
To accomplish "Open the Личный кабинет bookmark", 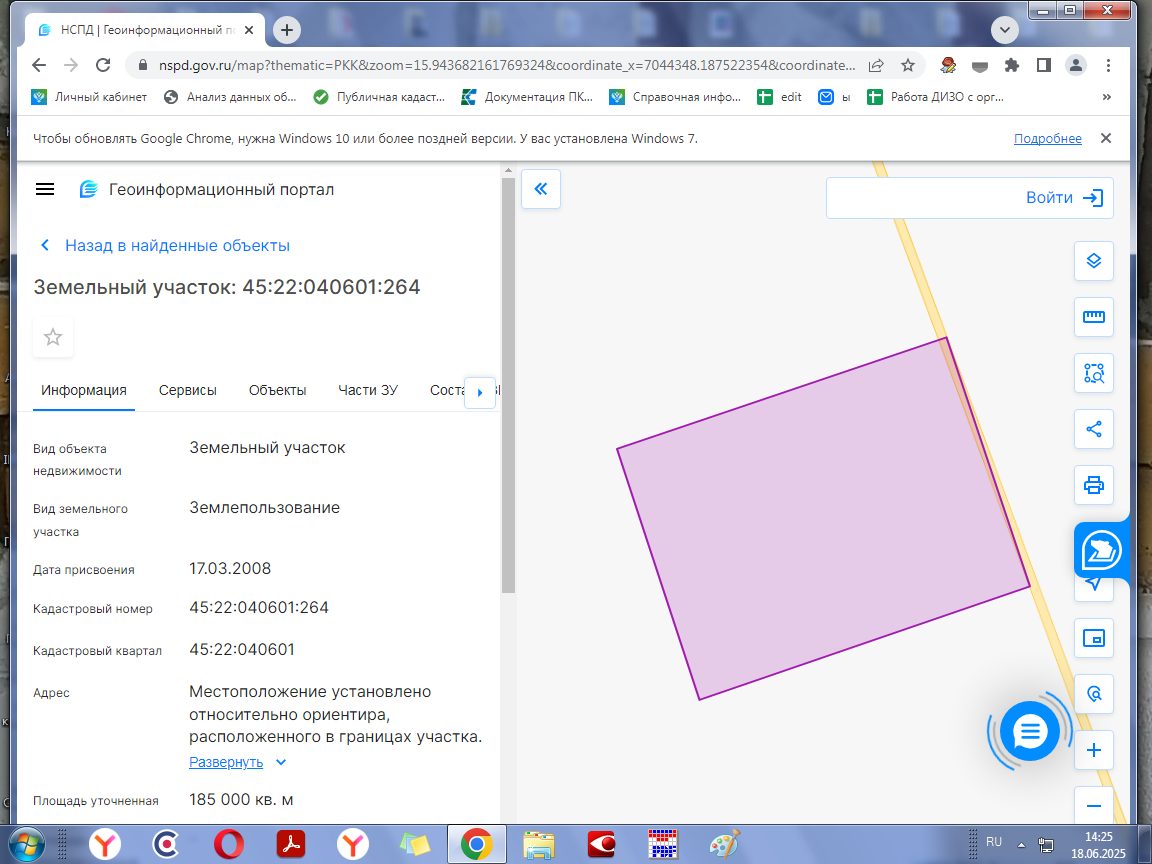I will [x=89, y=97].
